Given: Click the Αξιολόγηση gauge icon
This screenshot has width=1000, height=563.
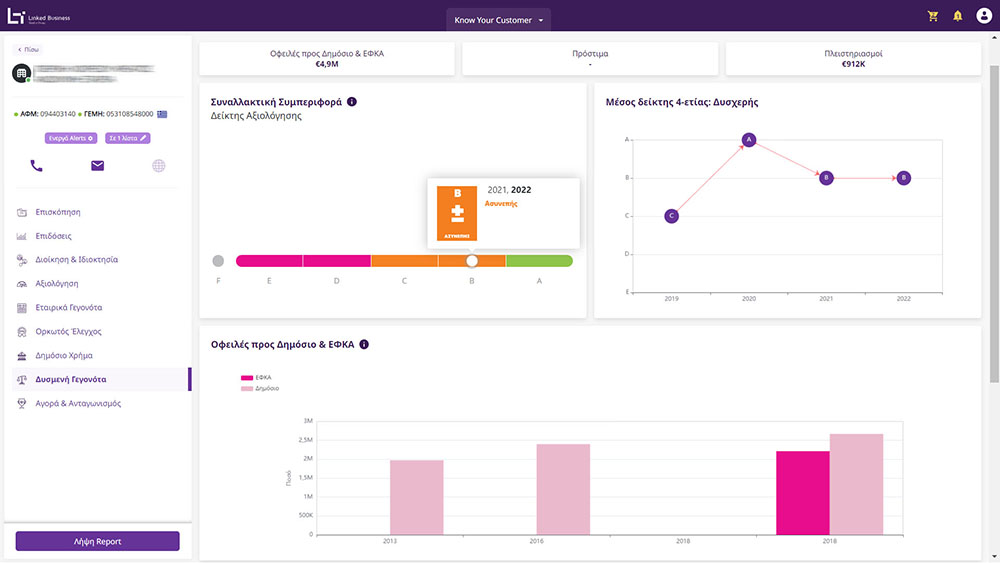Looking at the screenshot, I should pyautogui.click(x=22, y=284).
